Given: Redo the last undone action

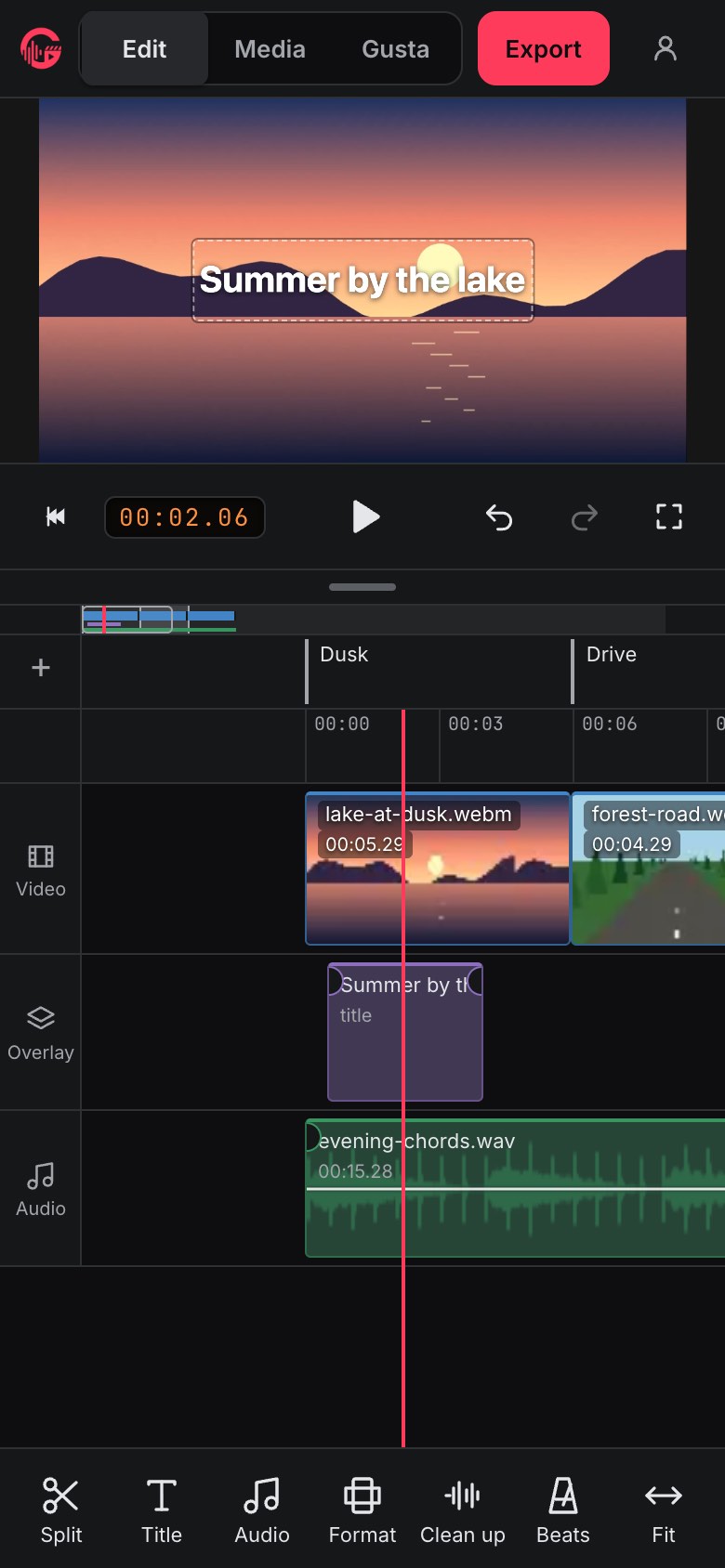Looking at the screenshot, I should tap(584, 516).
